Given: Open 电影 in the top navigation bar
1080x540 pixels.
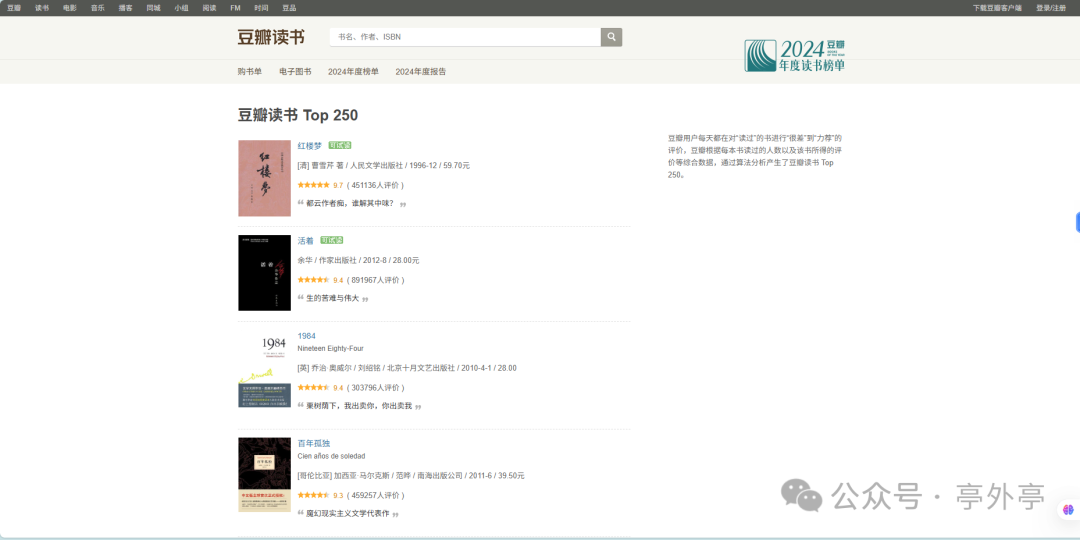Looking at the screenshot, I should 70,8.
